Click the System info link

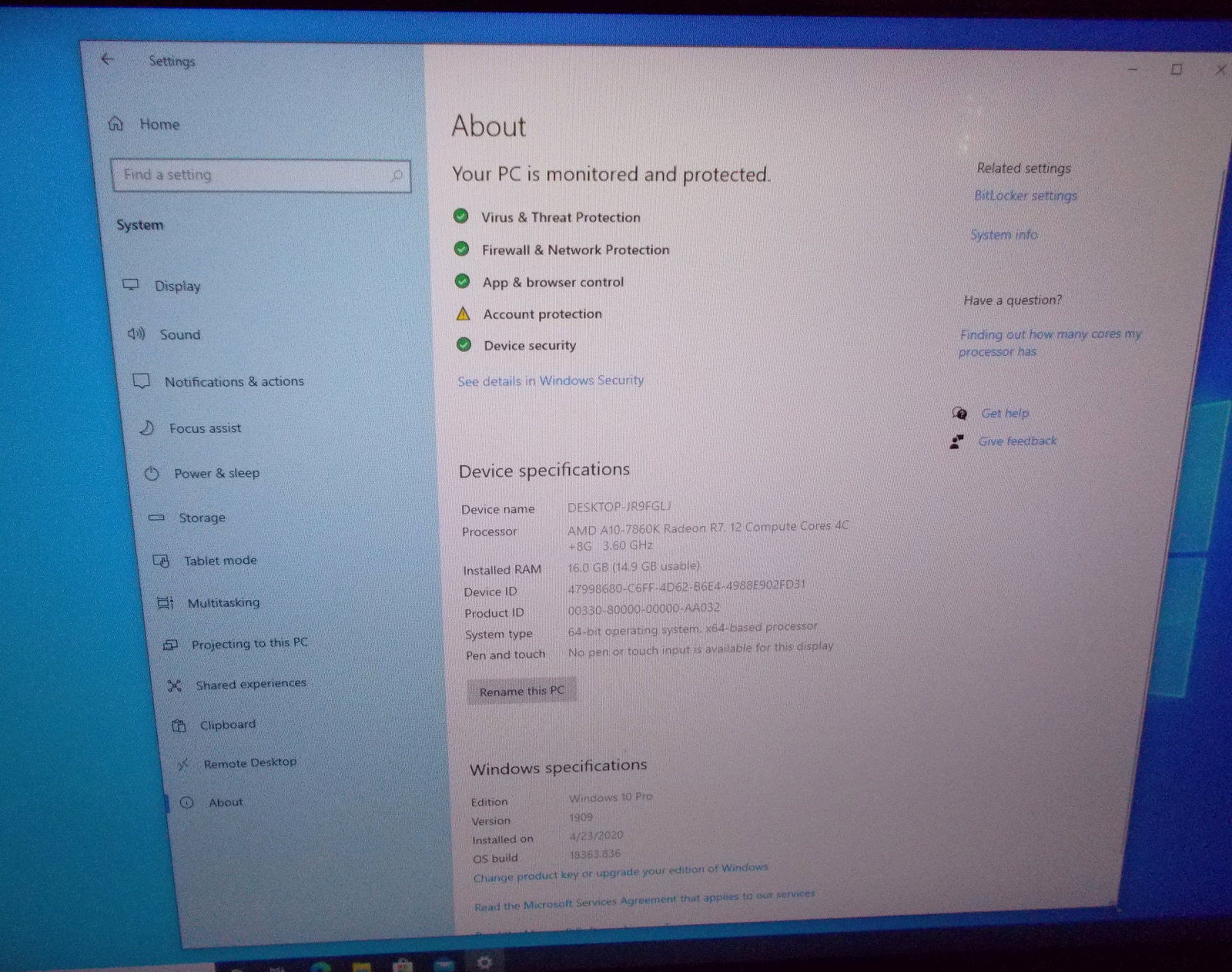(x=1003, y=235)
